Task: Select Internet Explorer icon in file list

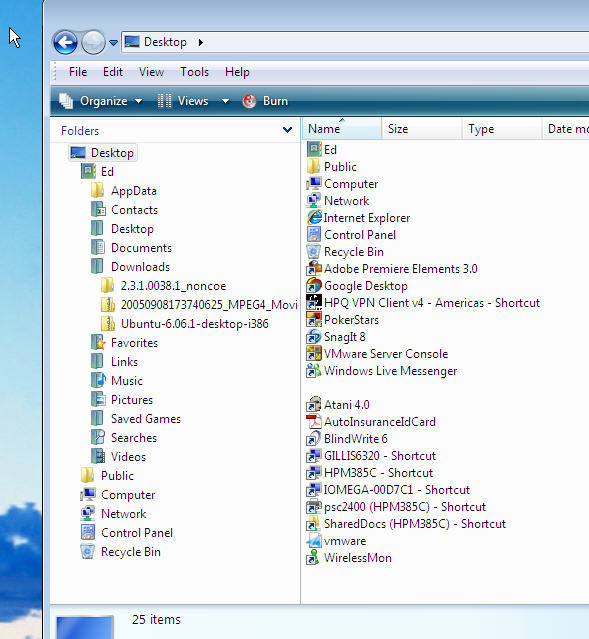Action: [x=314, y=218]
